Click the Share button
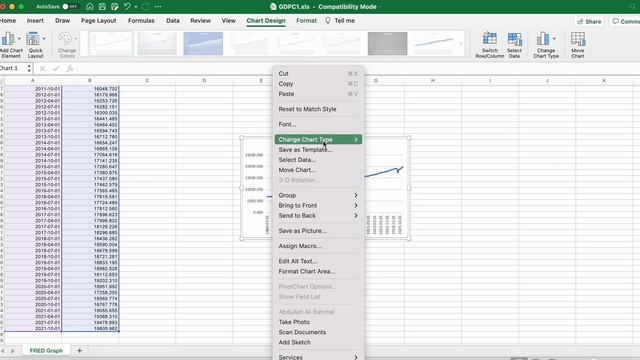Screen dimensions: 640x360 pyautogui.click(x=589, y=21)
